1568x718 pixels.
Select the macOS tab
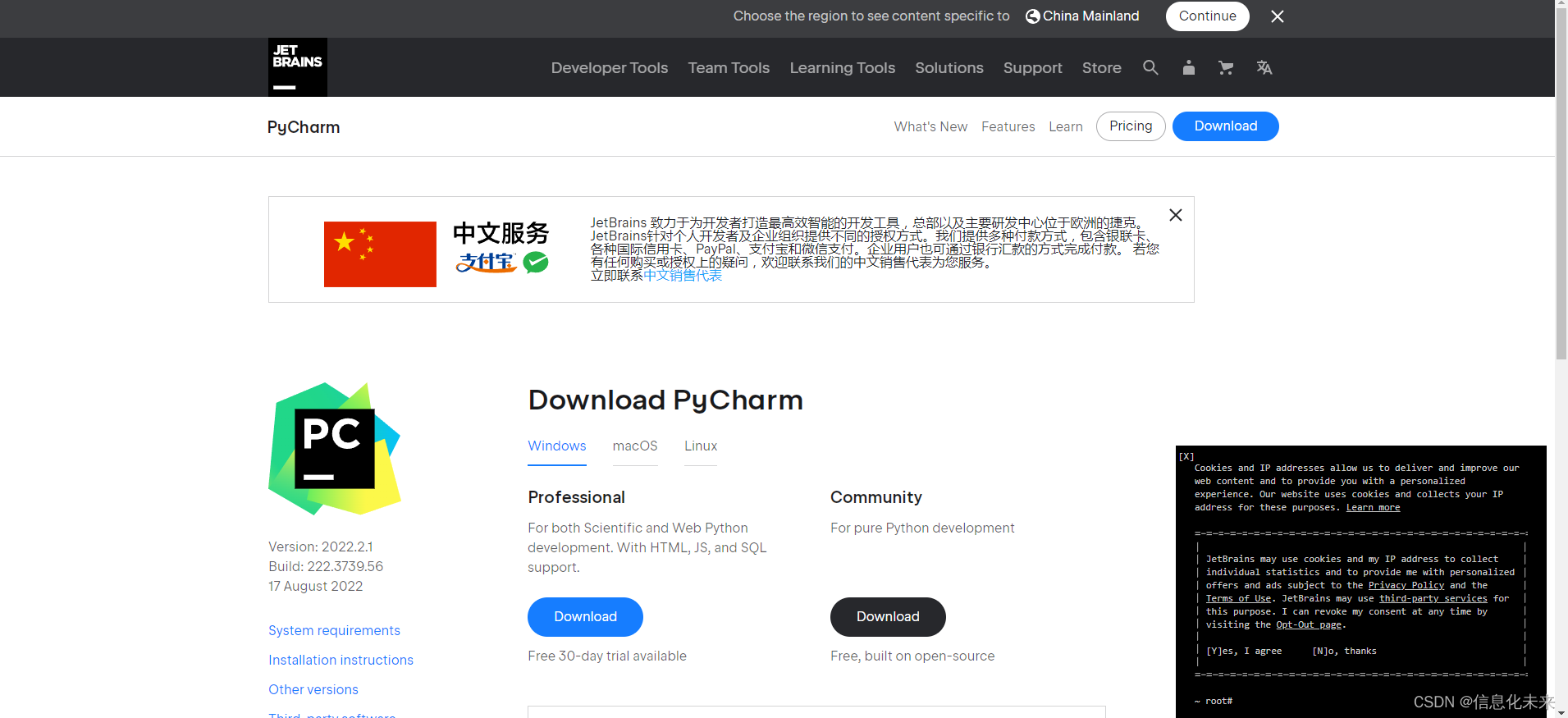[635, 446]
